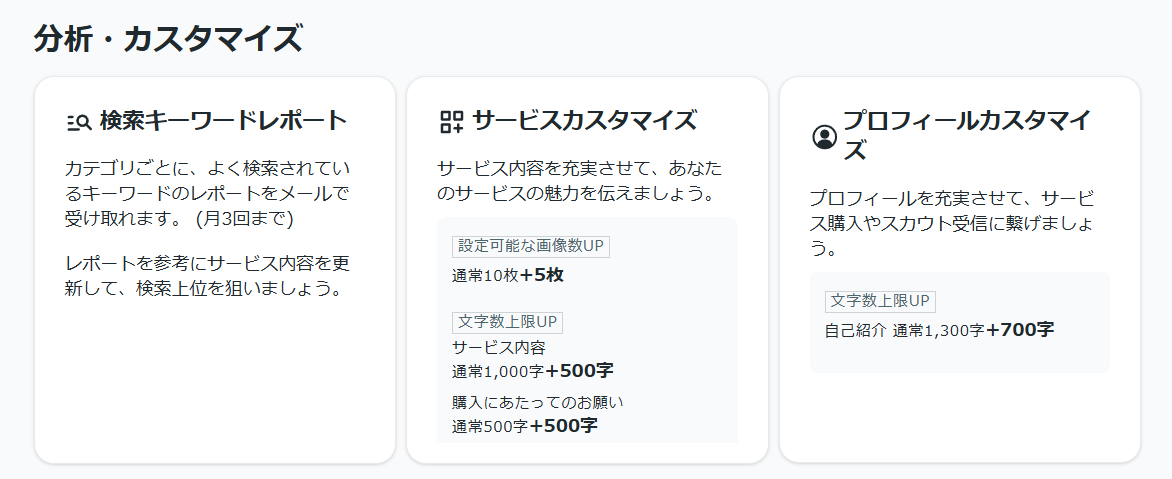Click the service customize grid-plus icon
This screenshot has height=479, width=1172.
451,122
